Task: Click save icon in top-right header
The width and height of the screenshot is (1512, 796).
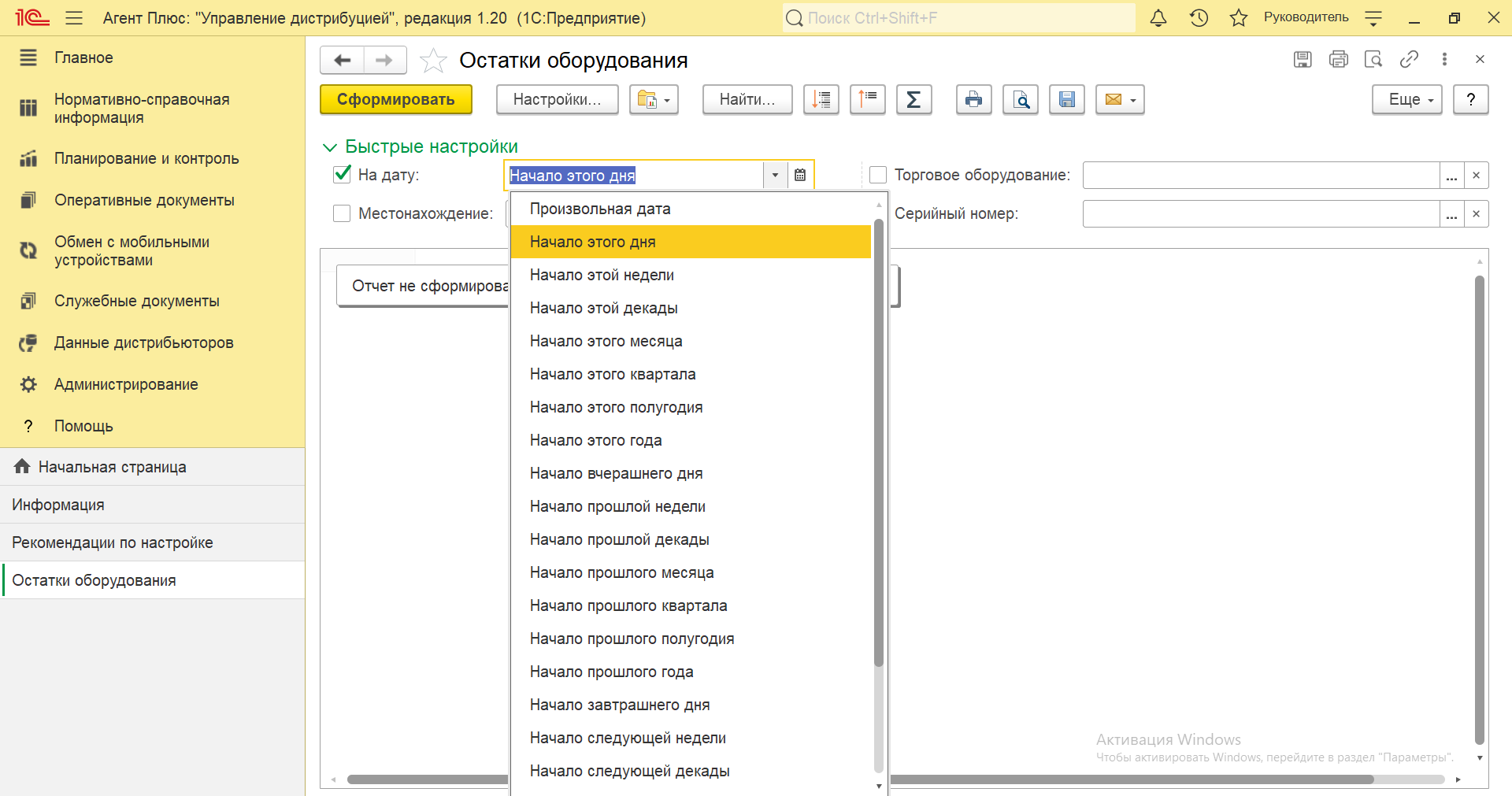Action: tap(1303, 59)
